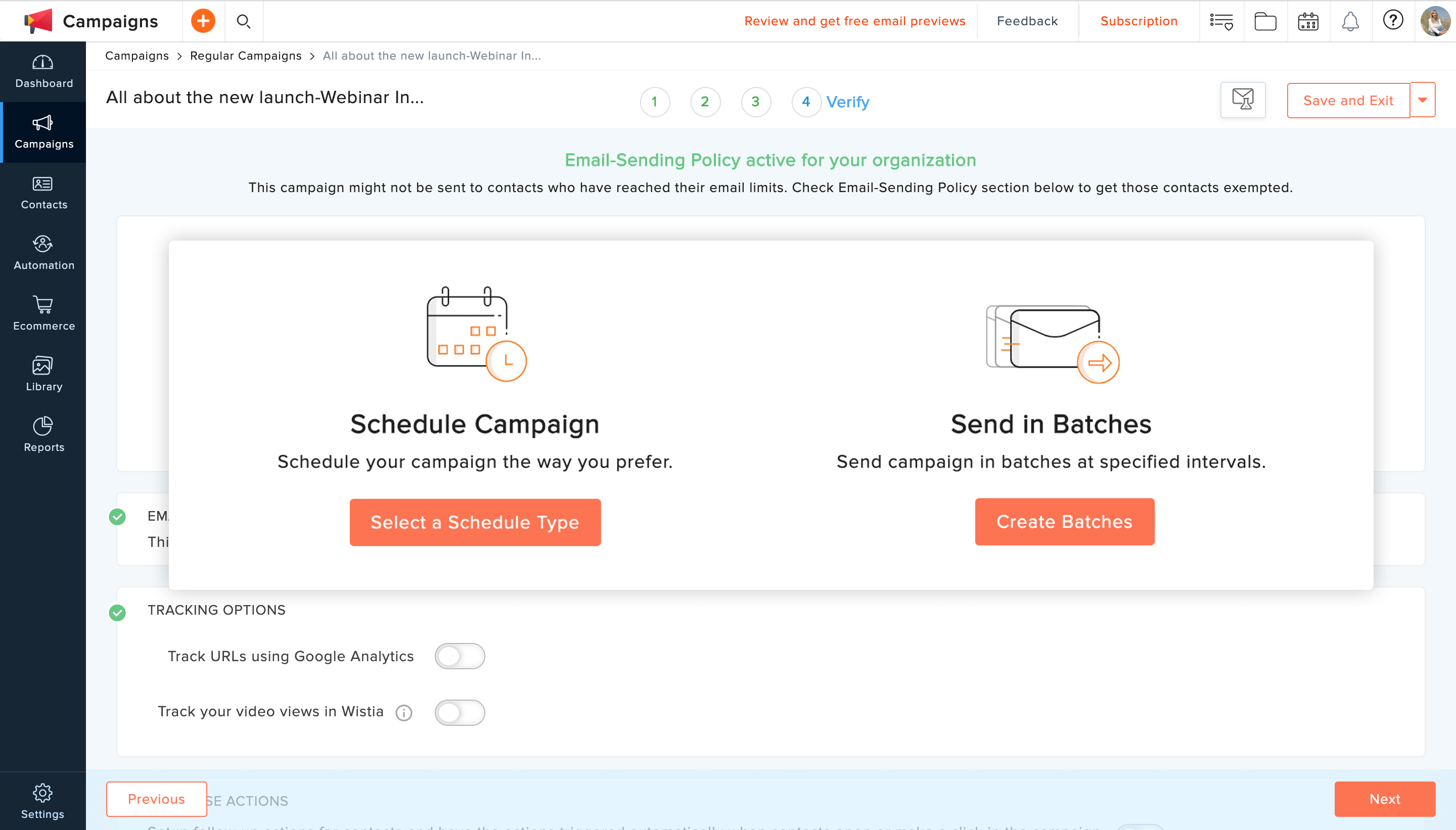Go to the Previous step button
Viewport: 1456px width, 830px height.
(156, 799)
